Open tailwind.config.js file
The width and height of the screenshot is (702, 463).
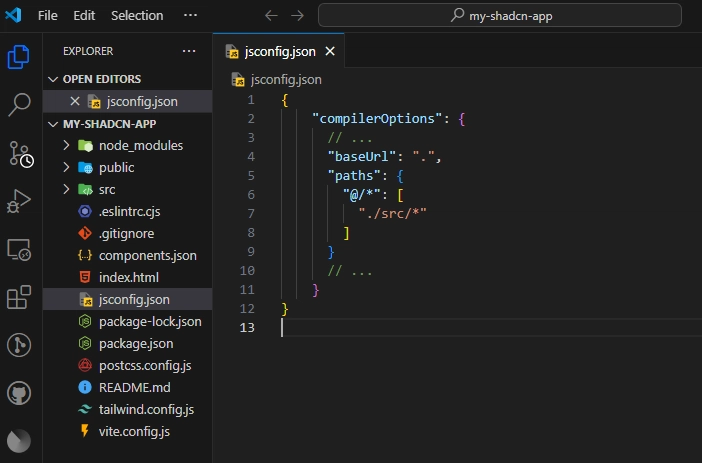tap(128, 409)
